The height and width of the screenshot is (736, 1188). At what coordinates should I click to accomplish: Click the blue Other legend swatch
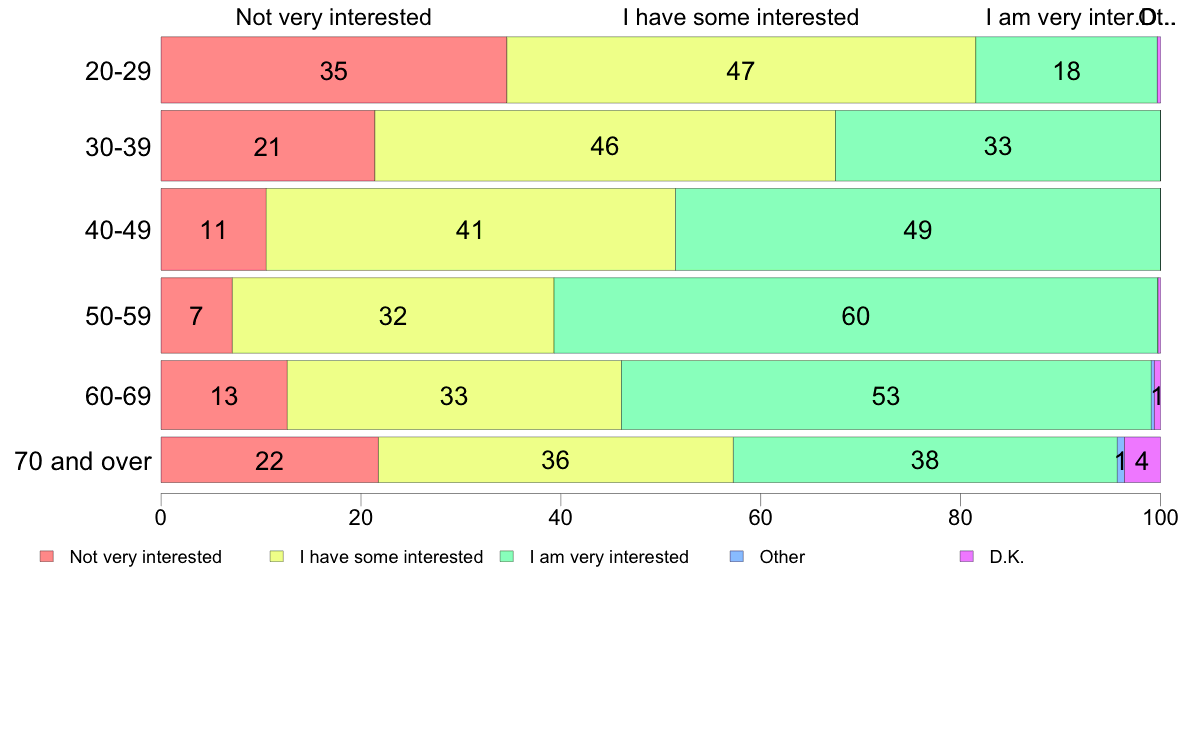(x=737, y=556)
